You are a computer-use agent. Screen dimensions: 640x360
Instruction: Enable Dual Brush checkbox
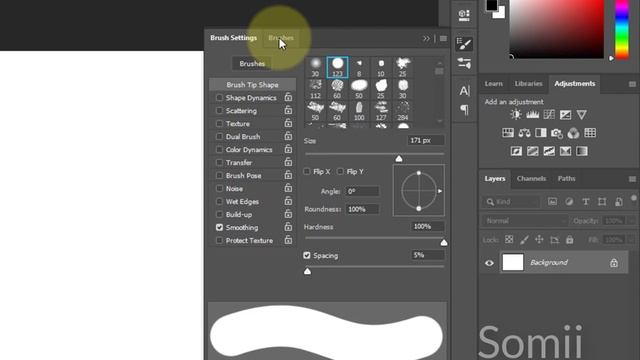click(x=219, y=136)
